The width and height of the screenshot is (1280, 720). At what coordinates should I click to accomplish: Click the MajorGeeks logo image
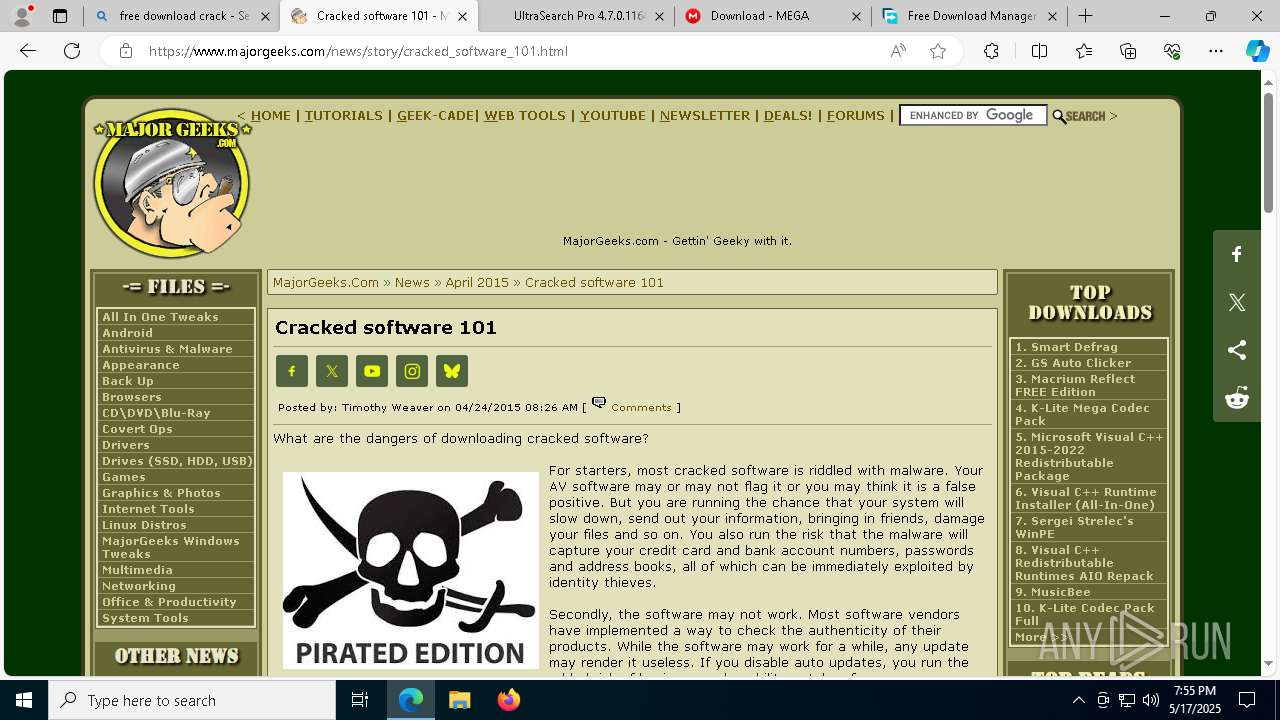pos(171,183)
